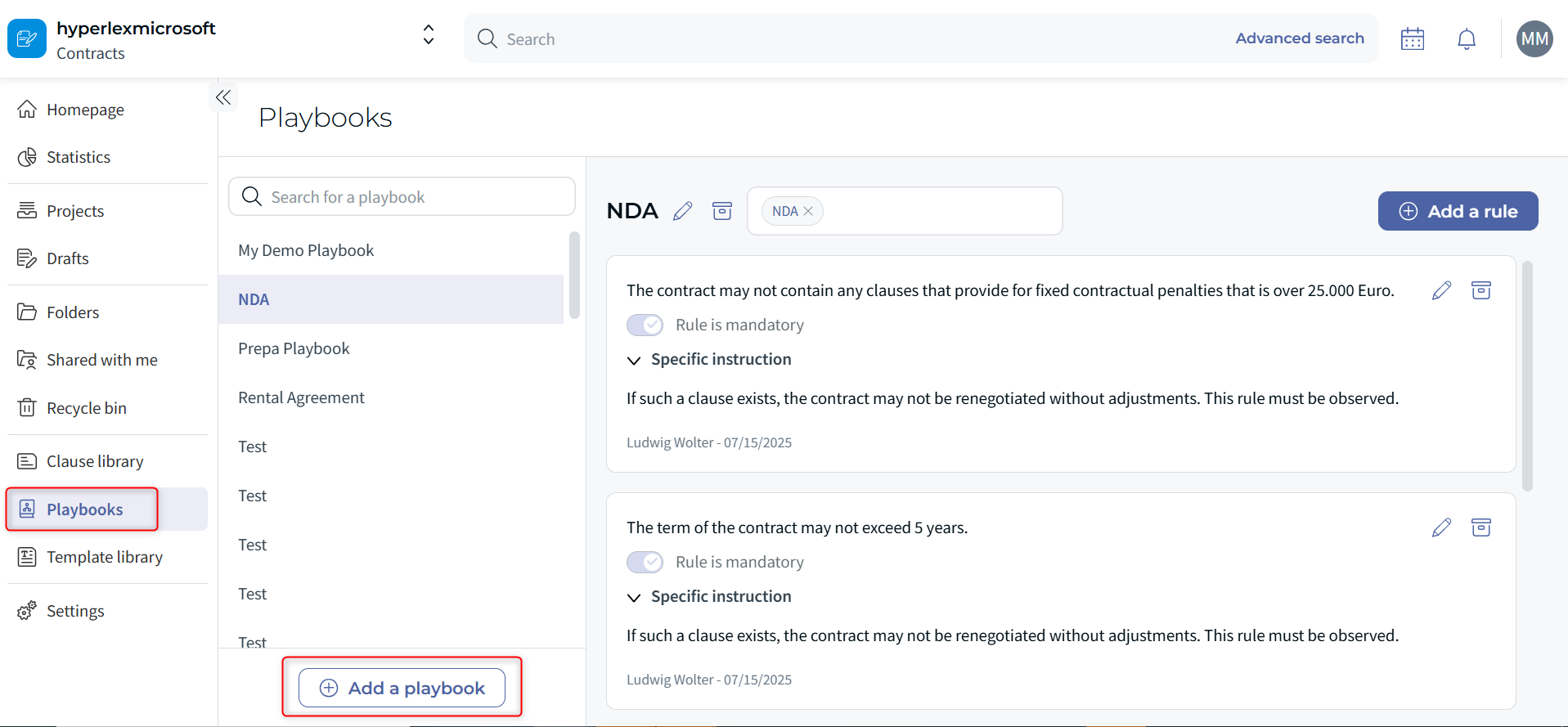
Task: Open Advanced search link
Action: (x=1299, y=38)
